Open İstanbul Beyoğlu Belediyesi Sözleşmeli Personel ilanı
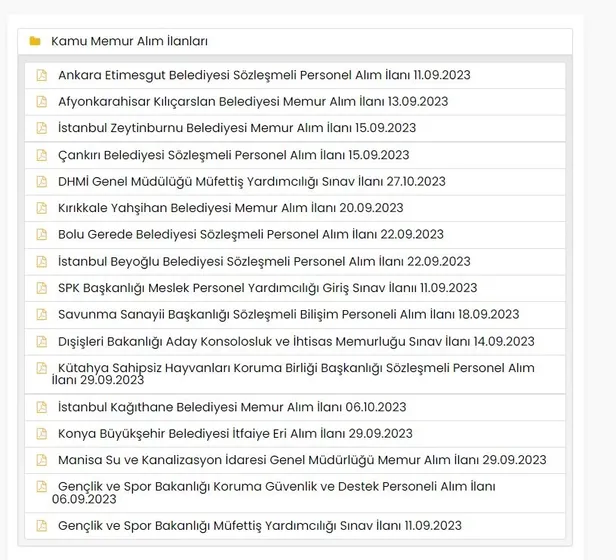Screen dimensions: 616x560 tap(264, 262)
